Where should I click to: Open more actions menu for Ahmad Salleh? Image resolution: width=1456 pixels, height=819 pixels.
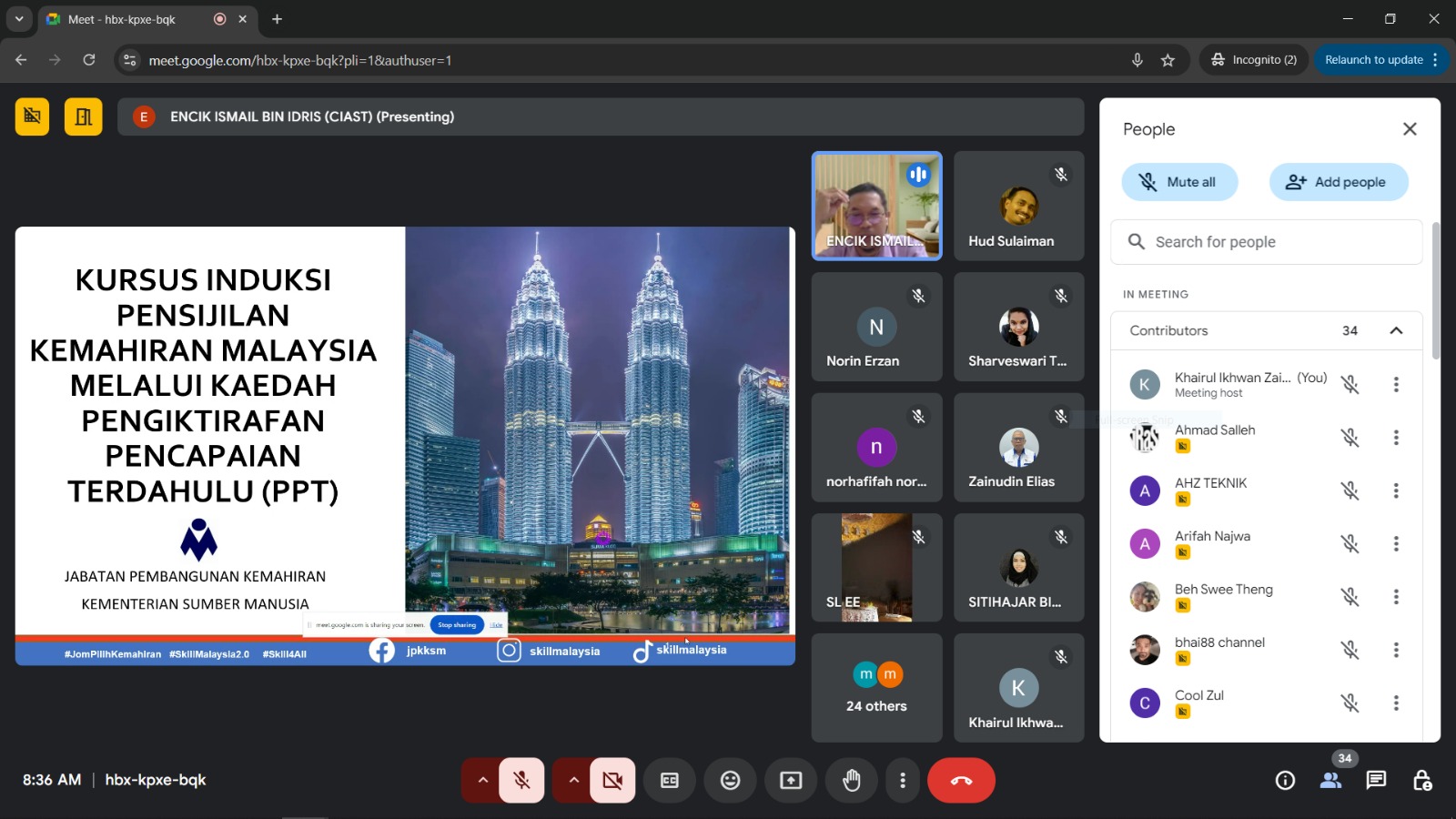point(1396,438)
